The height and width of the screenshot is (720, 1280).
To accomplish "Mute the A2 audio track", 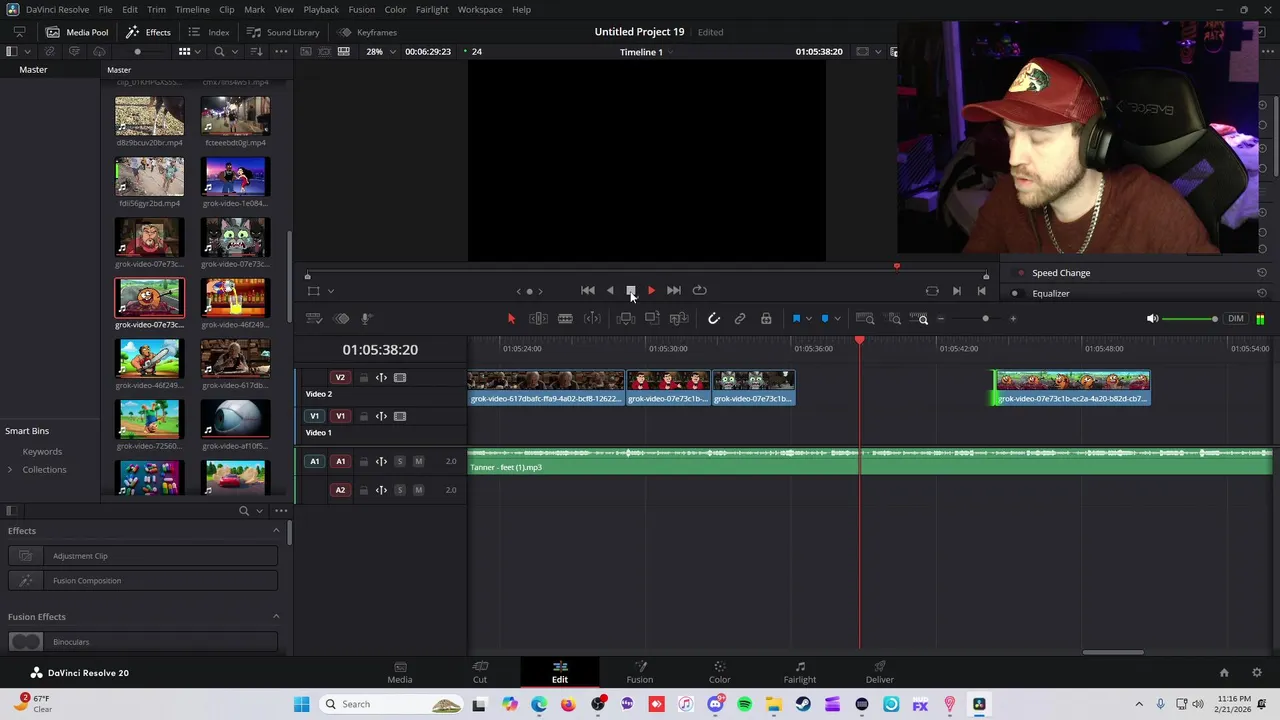I will coord(419,490).
